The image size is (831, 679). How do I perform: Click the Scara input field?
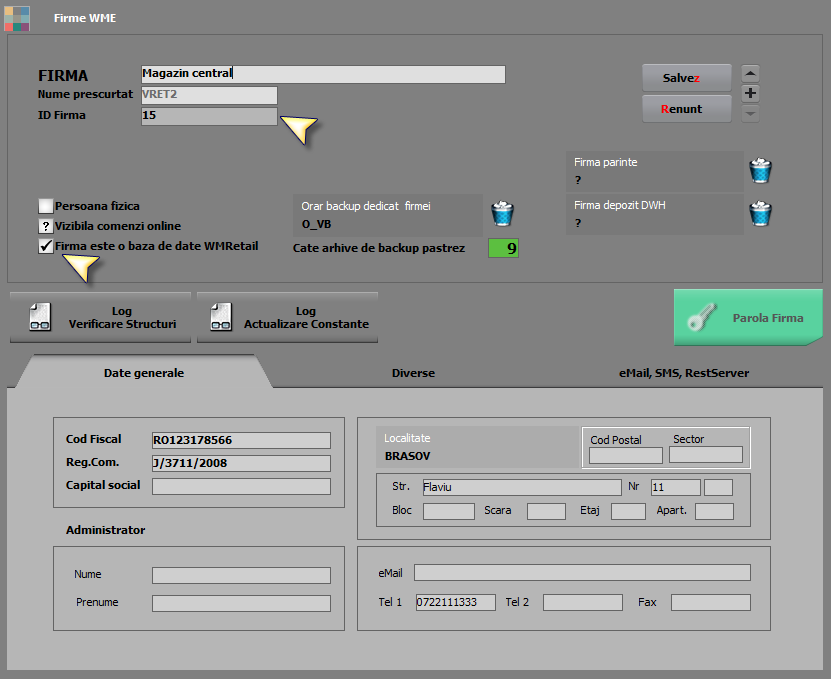pos(546,512)
